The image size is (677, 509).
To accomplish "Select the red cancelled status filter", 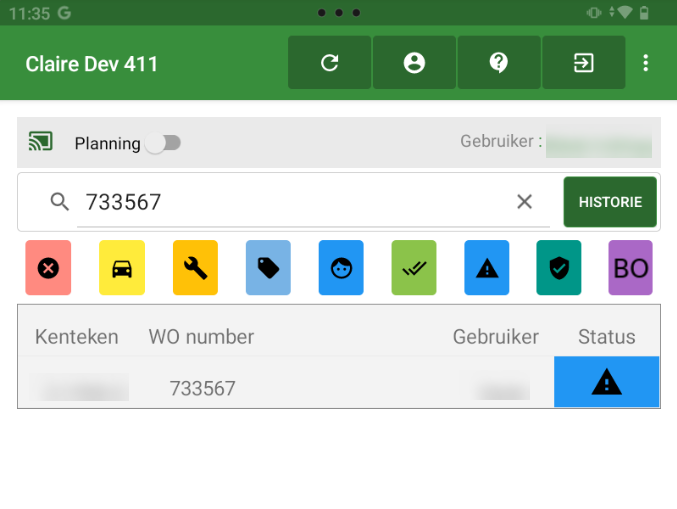I will (48, 268).
